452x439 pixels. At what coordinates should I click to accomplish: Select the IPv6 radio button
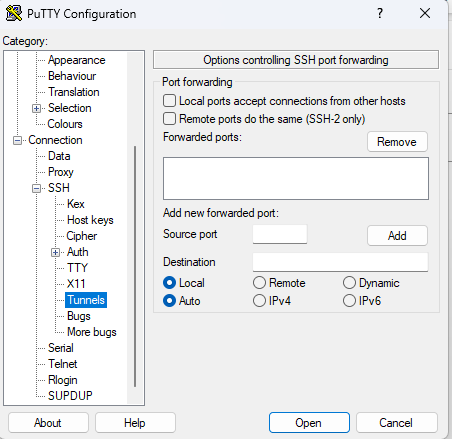(x=349, y=301)
